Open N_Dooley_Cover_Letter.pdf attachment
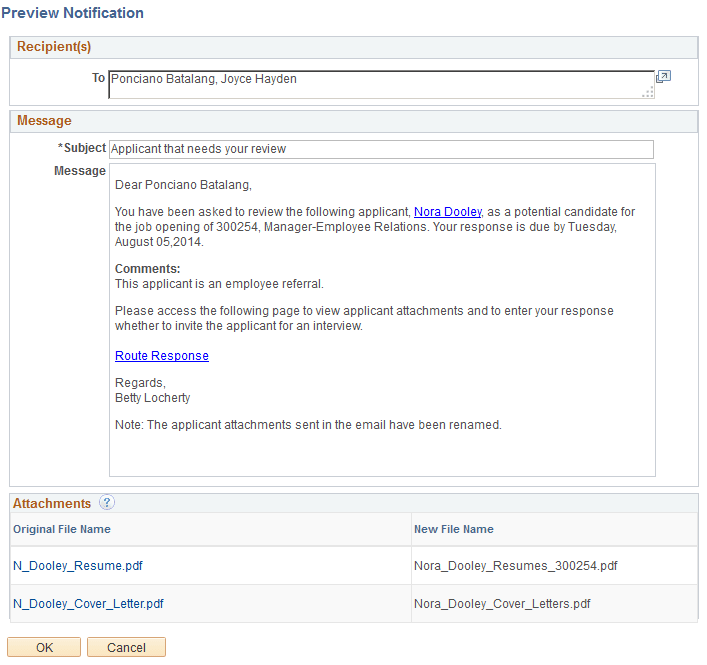 88,604
